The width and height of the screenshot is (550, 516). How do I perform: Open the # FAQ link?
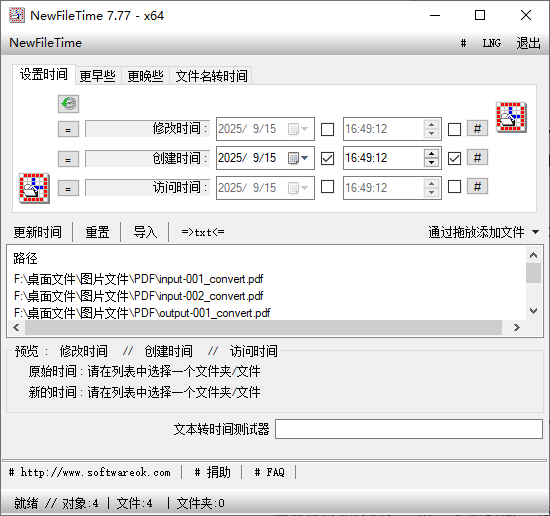tap(269, 473)
